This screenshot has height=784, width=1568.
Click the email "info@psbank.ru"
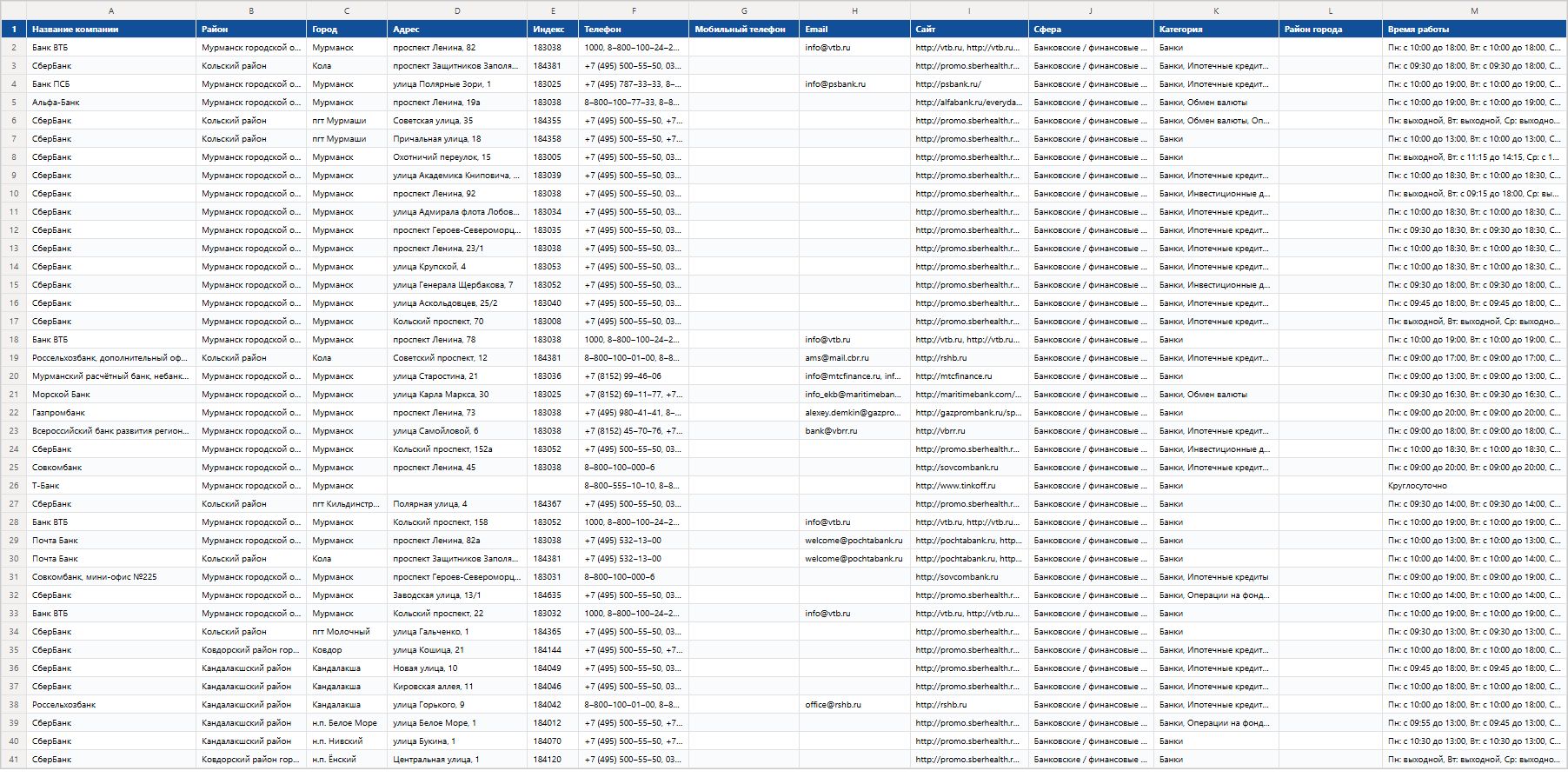tap(854, 84)
